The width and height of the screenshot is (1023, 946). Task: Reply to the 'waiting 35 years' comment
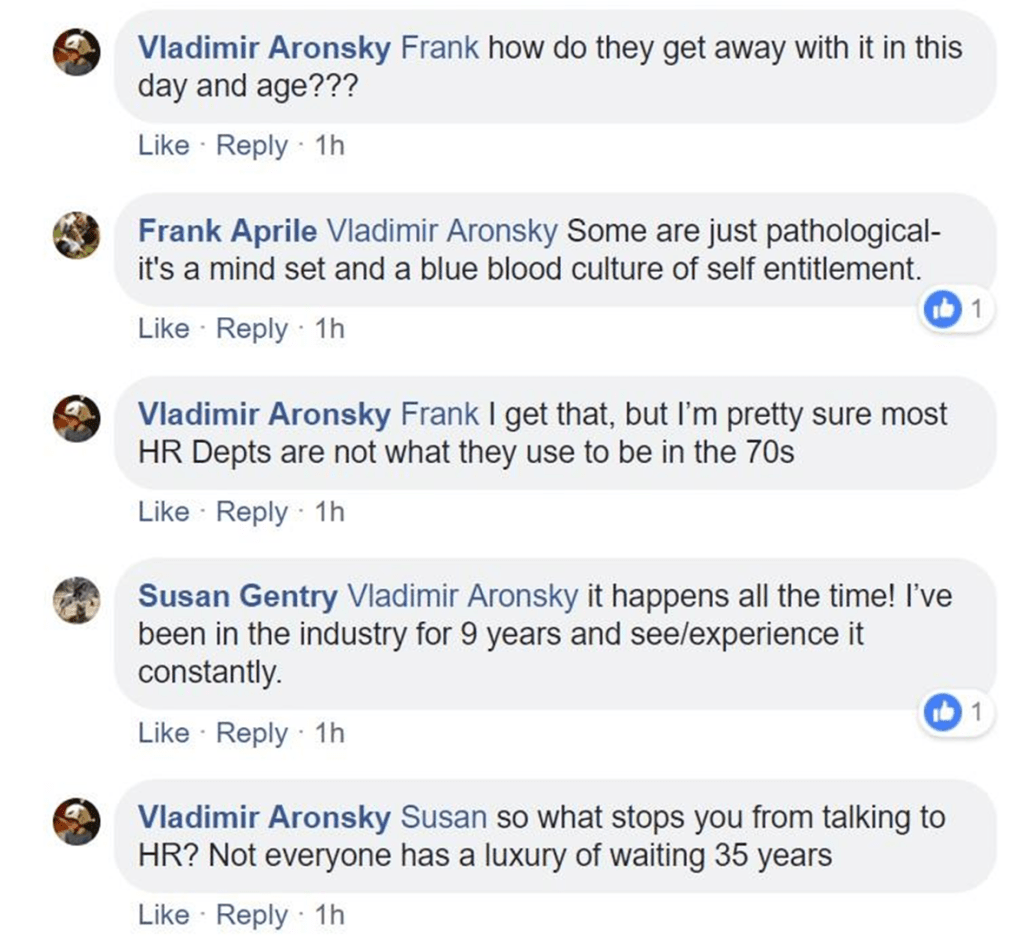(251, 915)
